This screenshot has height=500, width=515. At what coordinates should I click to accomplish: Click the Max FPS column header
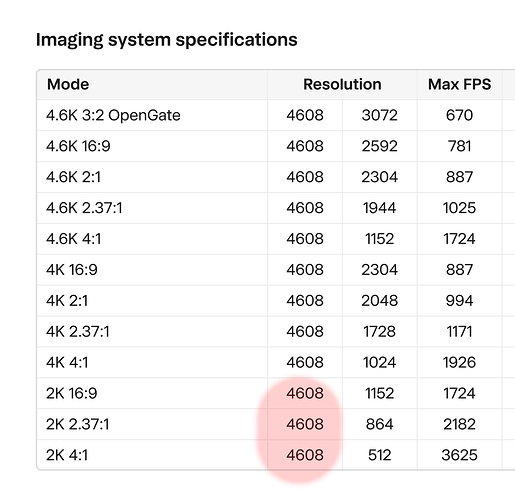click(459, 84)
